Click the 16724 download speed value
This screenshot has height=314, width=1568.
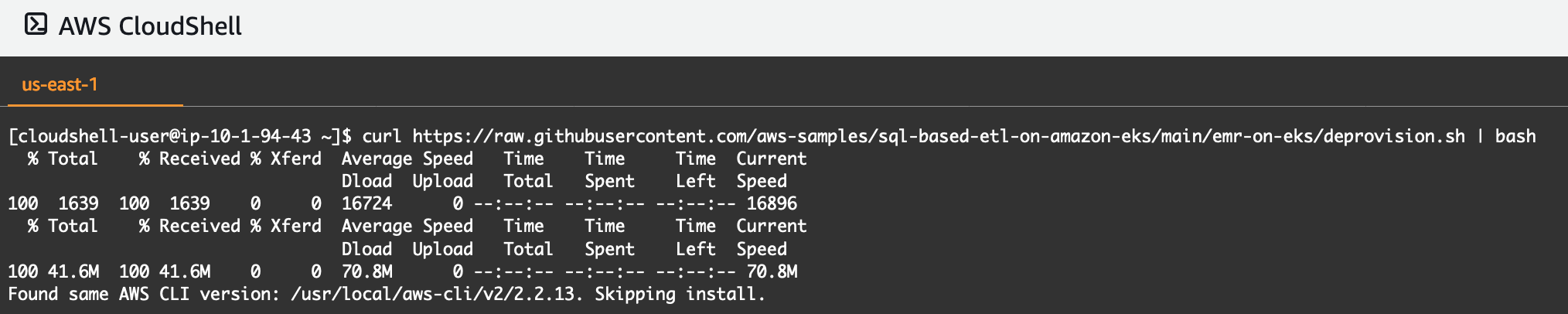pos(367,203)
